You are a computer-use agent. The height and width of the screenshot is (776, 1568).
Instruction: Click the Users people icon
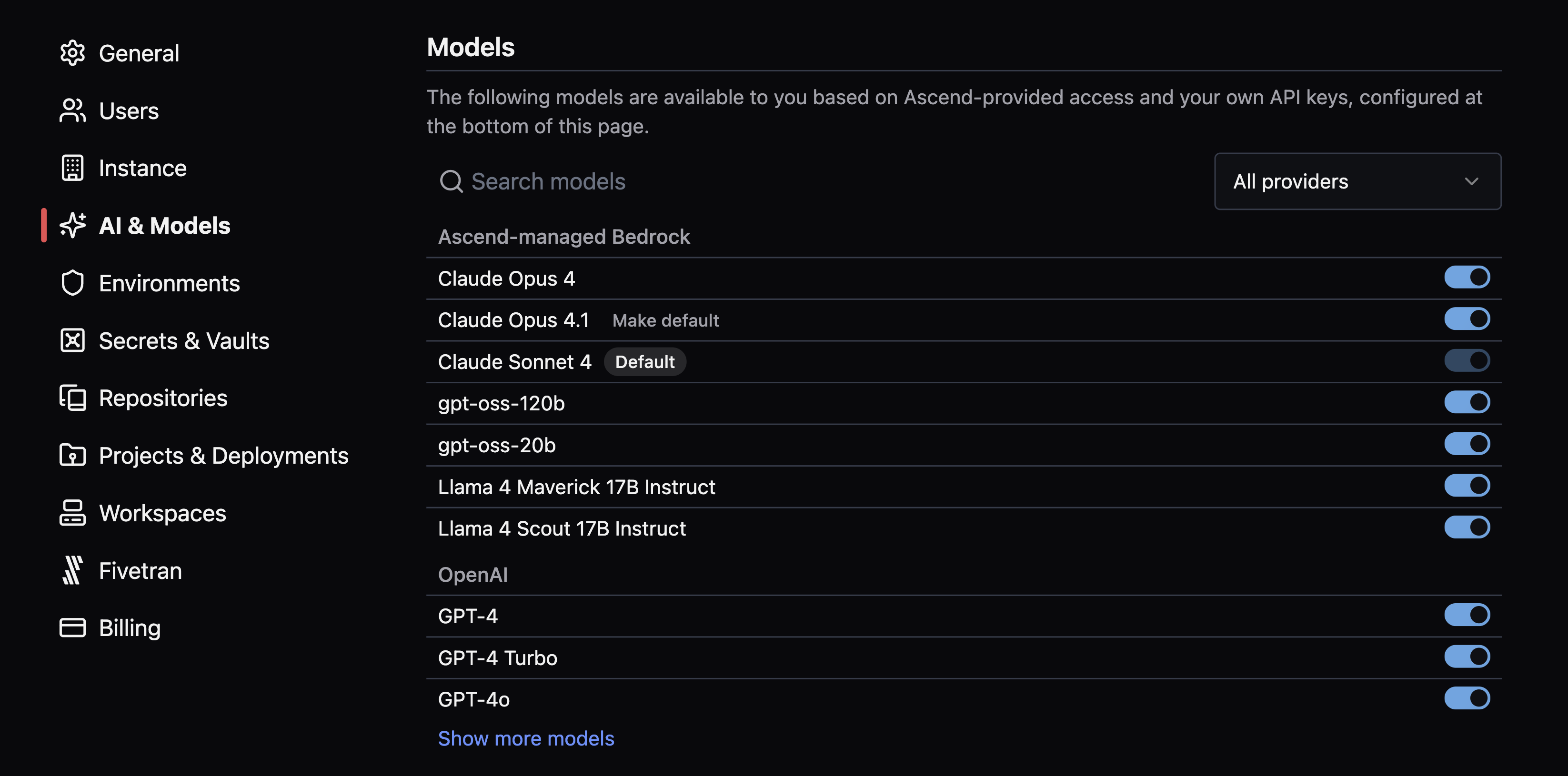pos(72,111)
